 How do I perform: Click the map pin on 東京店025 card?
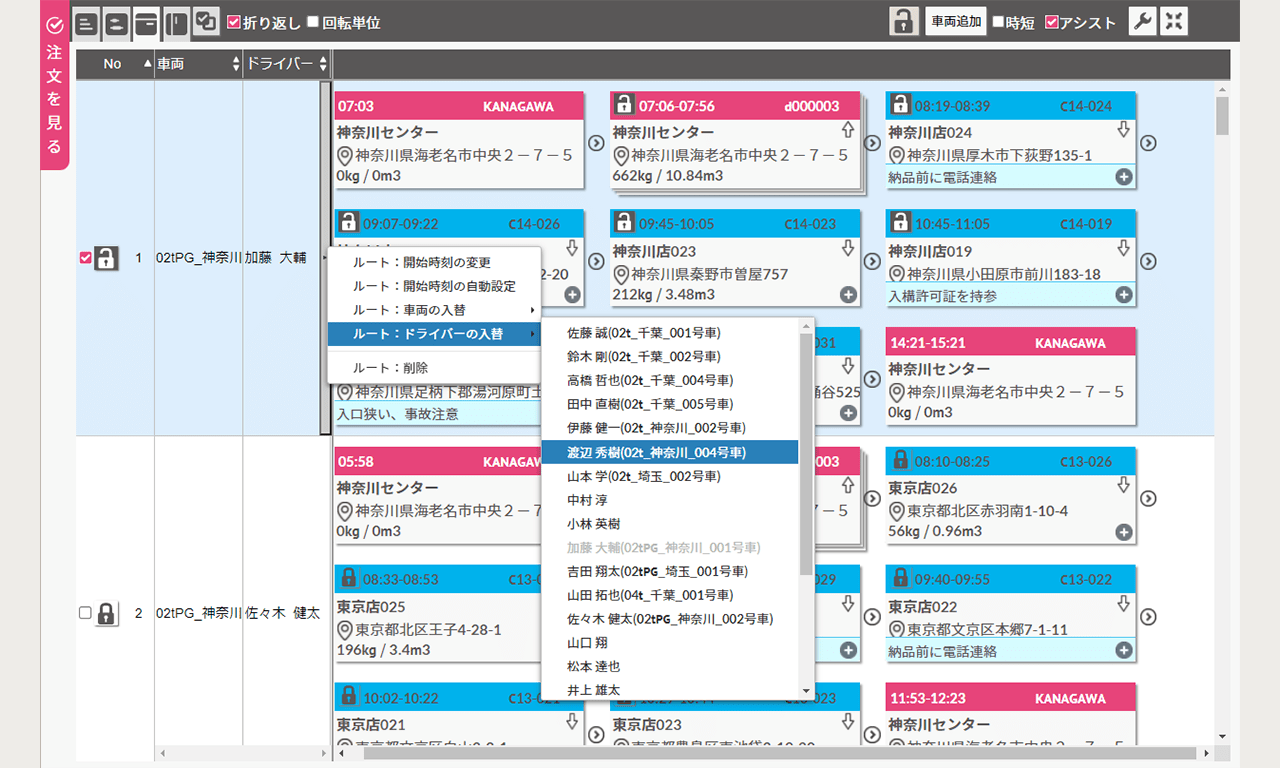[x=345, y=630]
